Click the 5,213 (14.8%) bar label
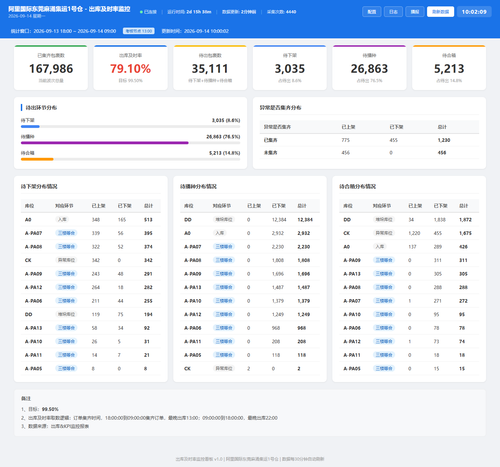 224,153
